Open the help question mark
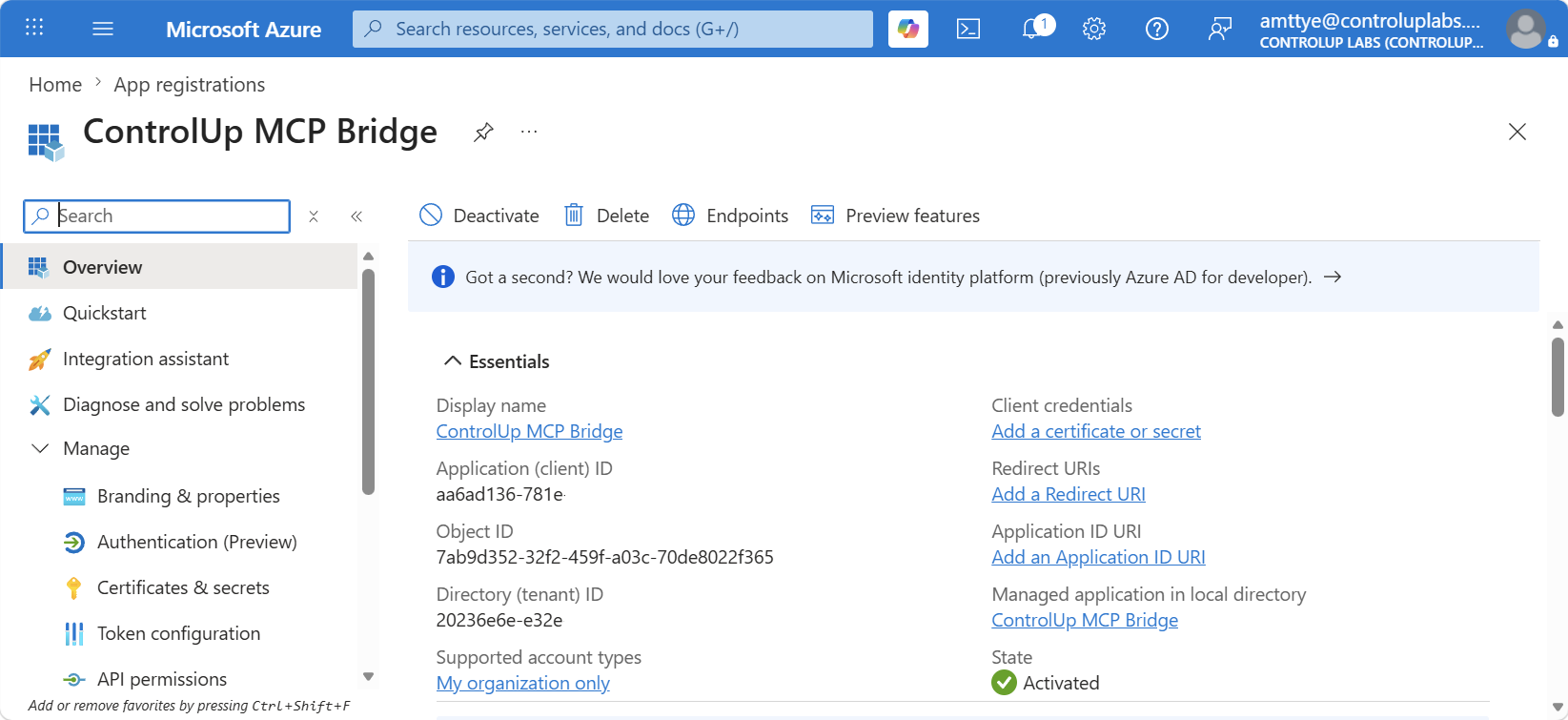The width and height of the screenshot is (1568, 720). (x=1157, y=29)
